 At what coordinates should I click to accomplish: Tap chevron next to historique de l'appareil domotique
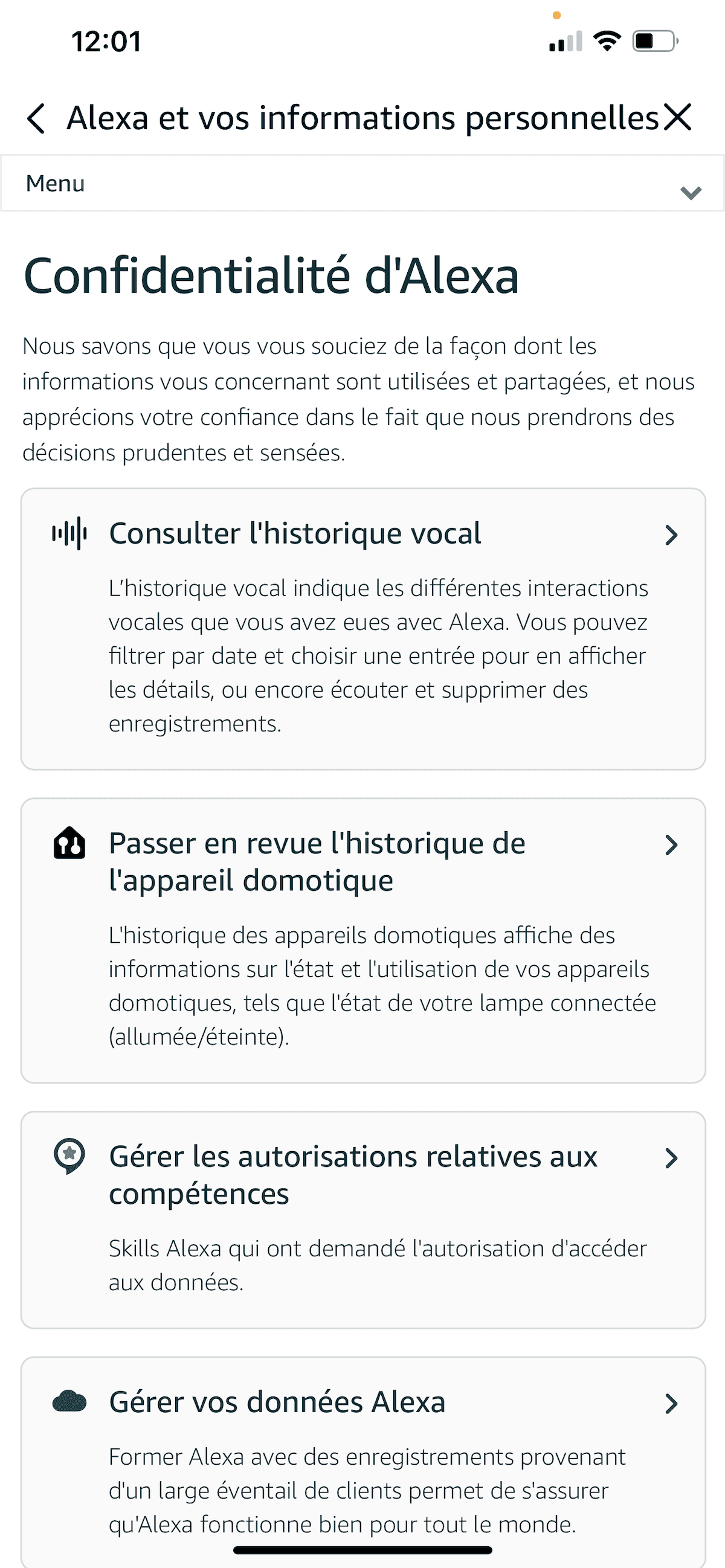pos(671,845)
